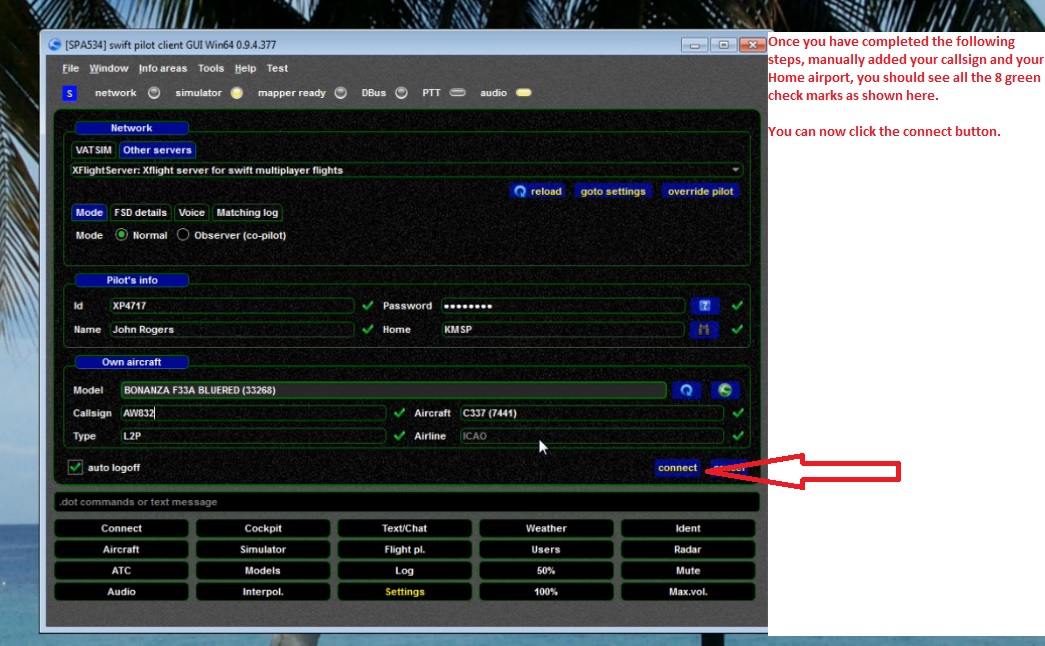The image size is (1045, 646).
Task: Open the Test menu
Action: 277,69
